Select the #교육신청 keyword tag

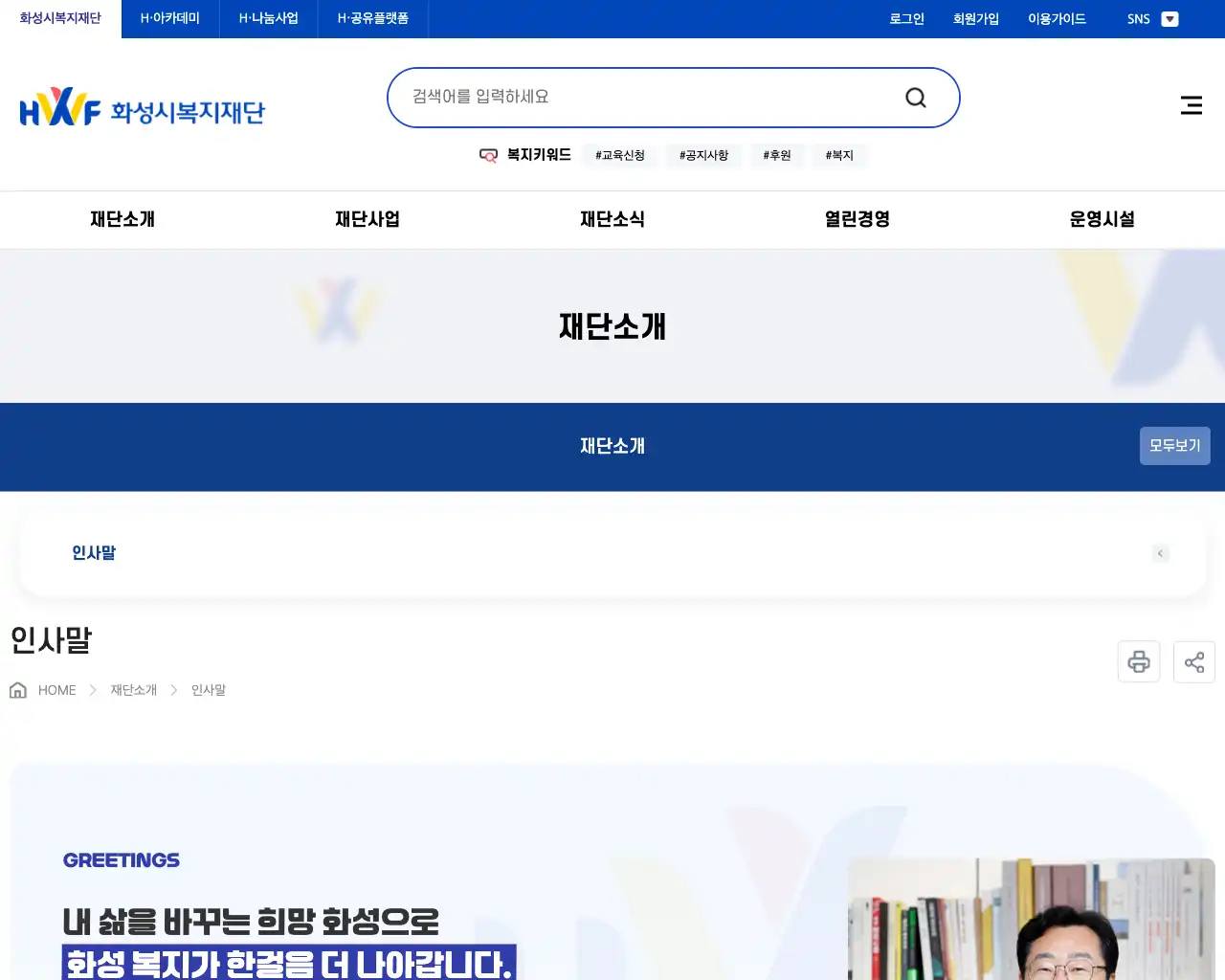[619, 155]
